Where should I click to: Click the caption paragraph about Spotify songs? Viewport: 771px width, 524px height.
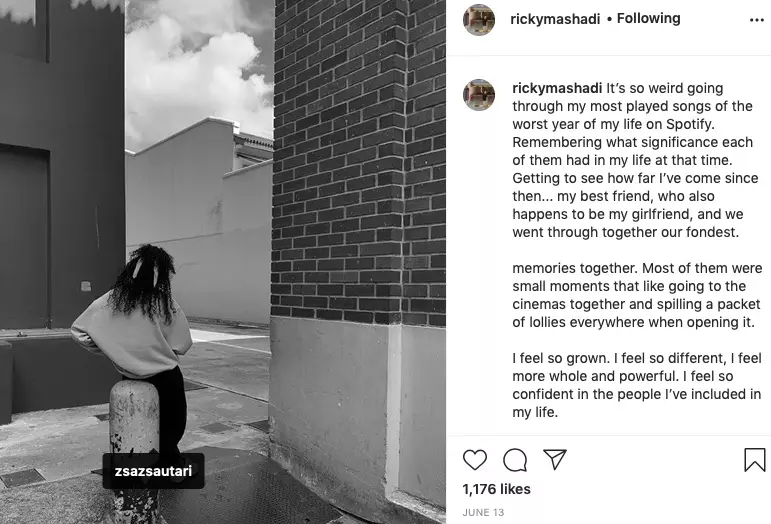coord(635,160)
